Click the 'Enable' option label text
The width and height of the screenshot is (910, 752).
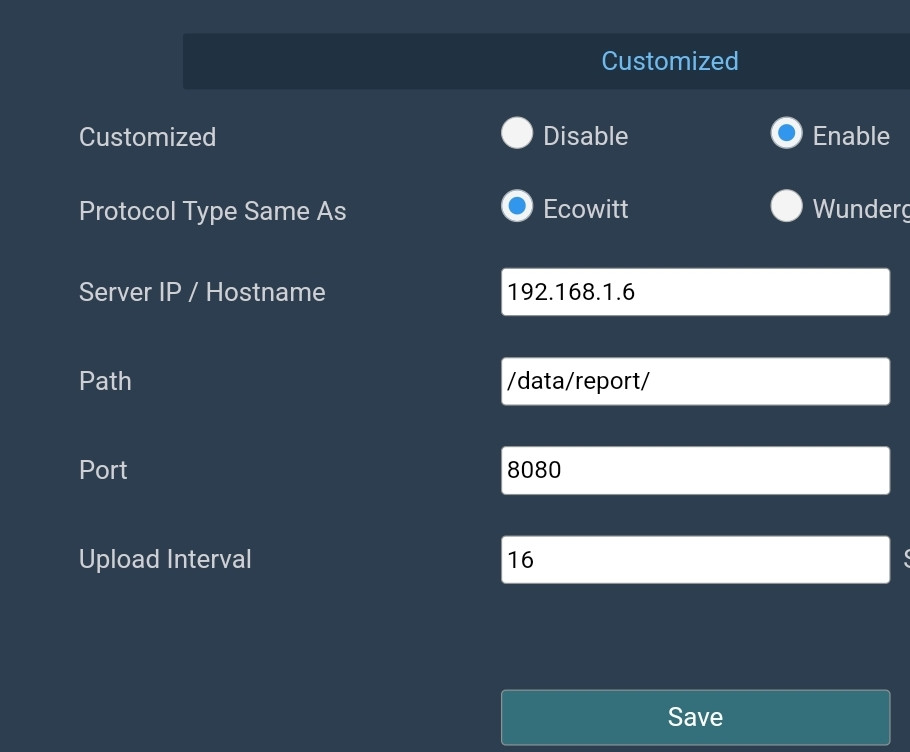pos(851,136)
